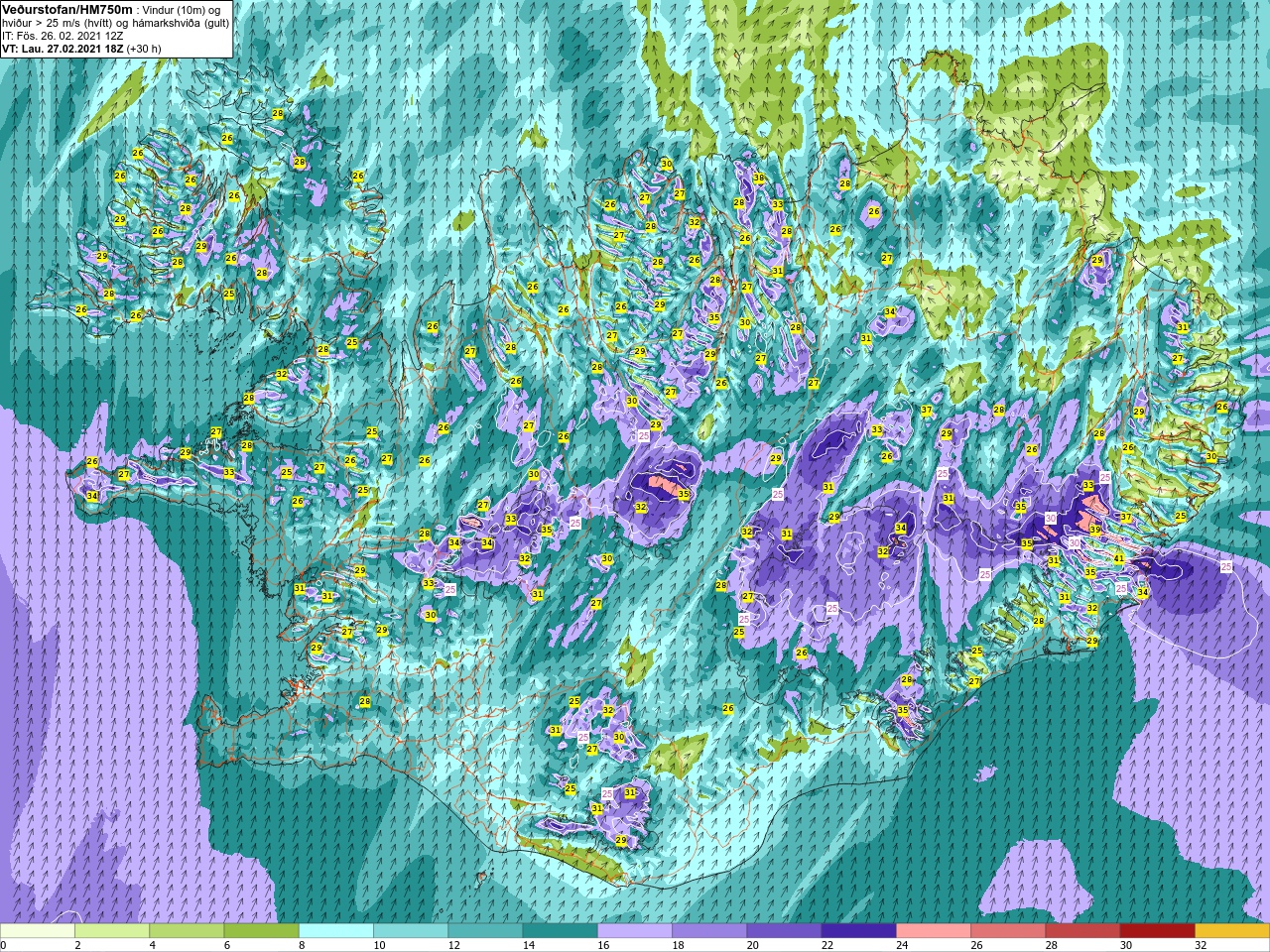Click the 16–18 light lavender scale swatch
The height and width of the screenshot is (952, 1270).
click(x=635, y=931)
